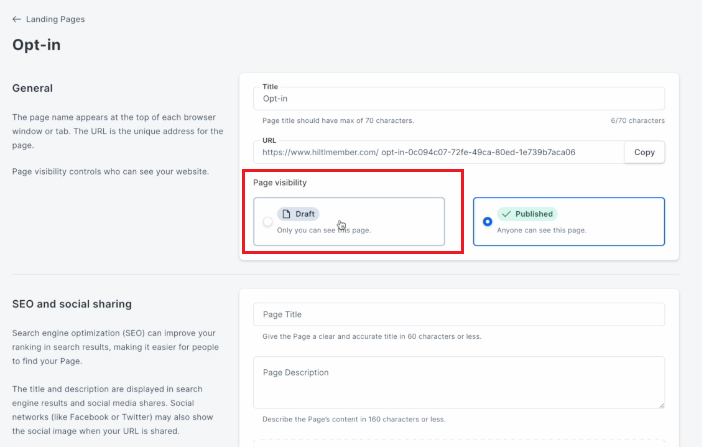Select the Published radio button
702x447 pixels.
[488, 222]
